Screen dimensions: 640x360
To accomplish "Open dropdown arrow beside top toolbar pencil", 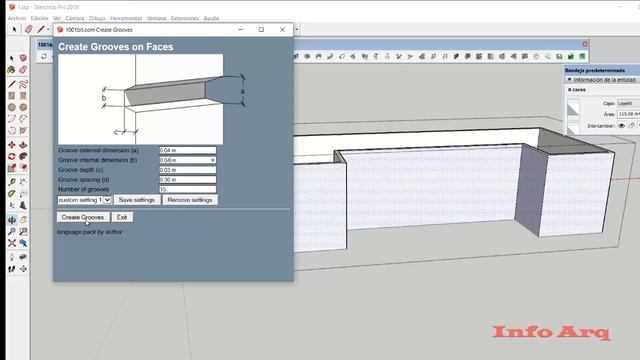I will click(x=48, y=29).
